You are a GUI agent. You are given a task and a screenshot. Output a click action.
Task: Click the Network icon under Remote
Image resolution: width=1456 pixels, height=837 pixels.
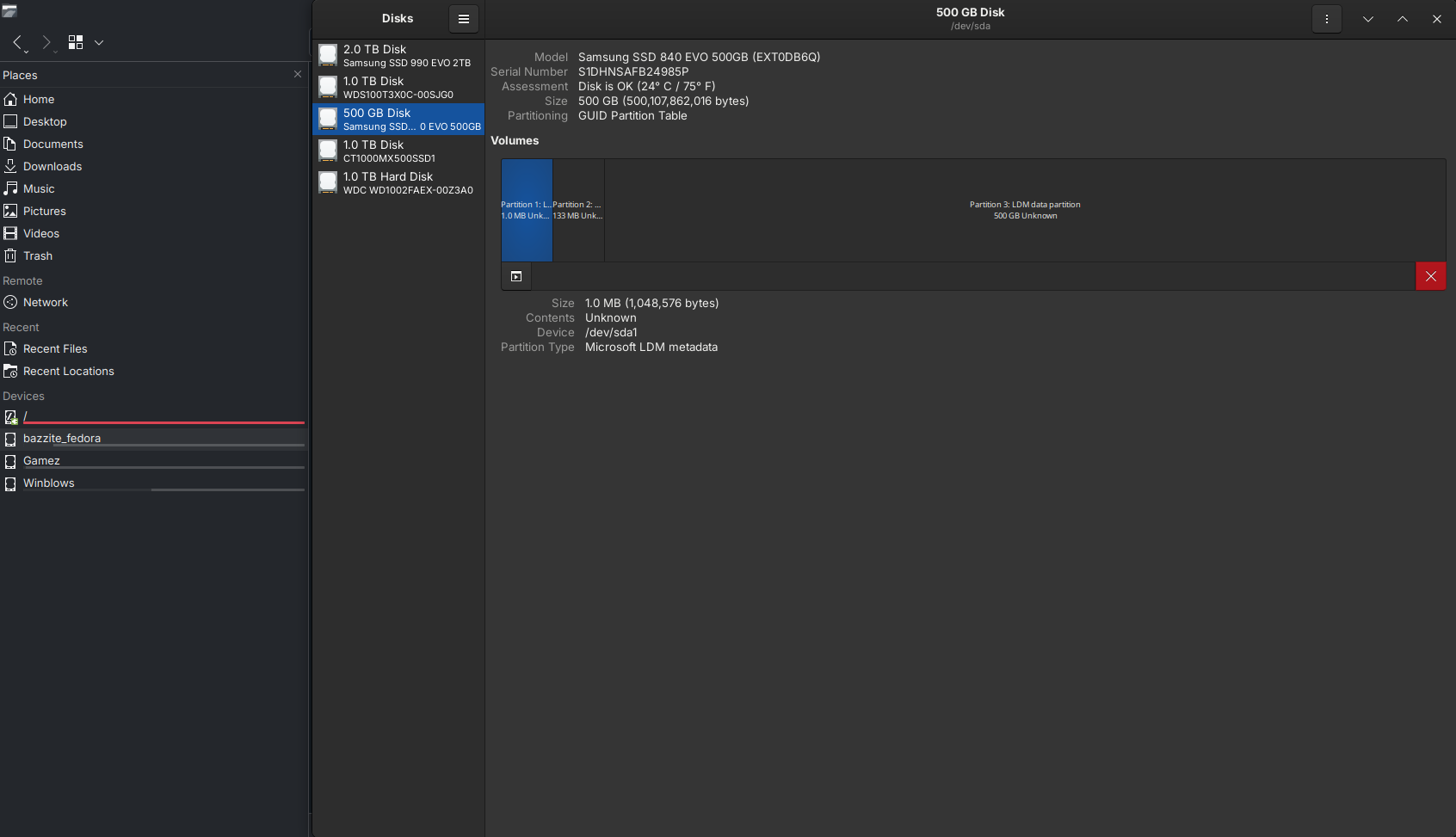click(10, 302)
